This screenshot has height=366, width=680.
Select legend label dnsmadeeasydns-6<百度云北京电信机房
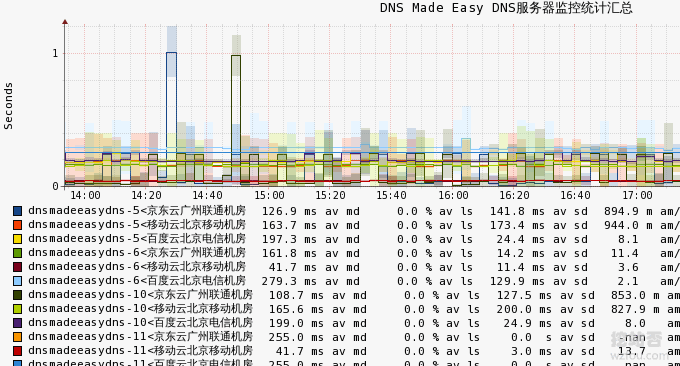point(137,280)
